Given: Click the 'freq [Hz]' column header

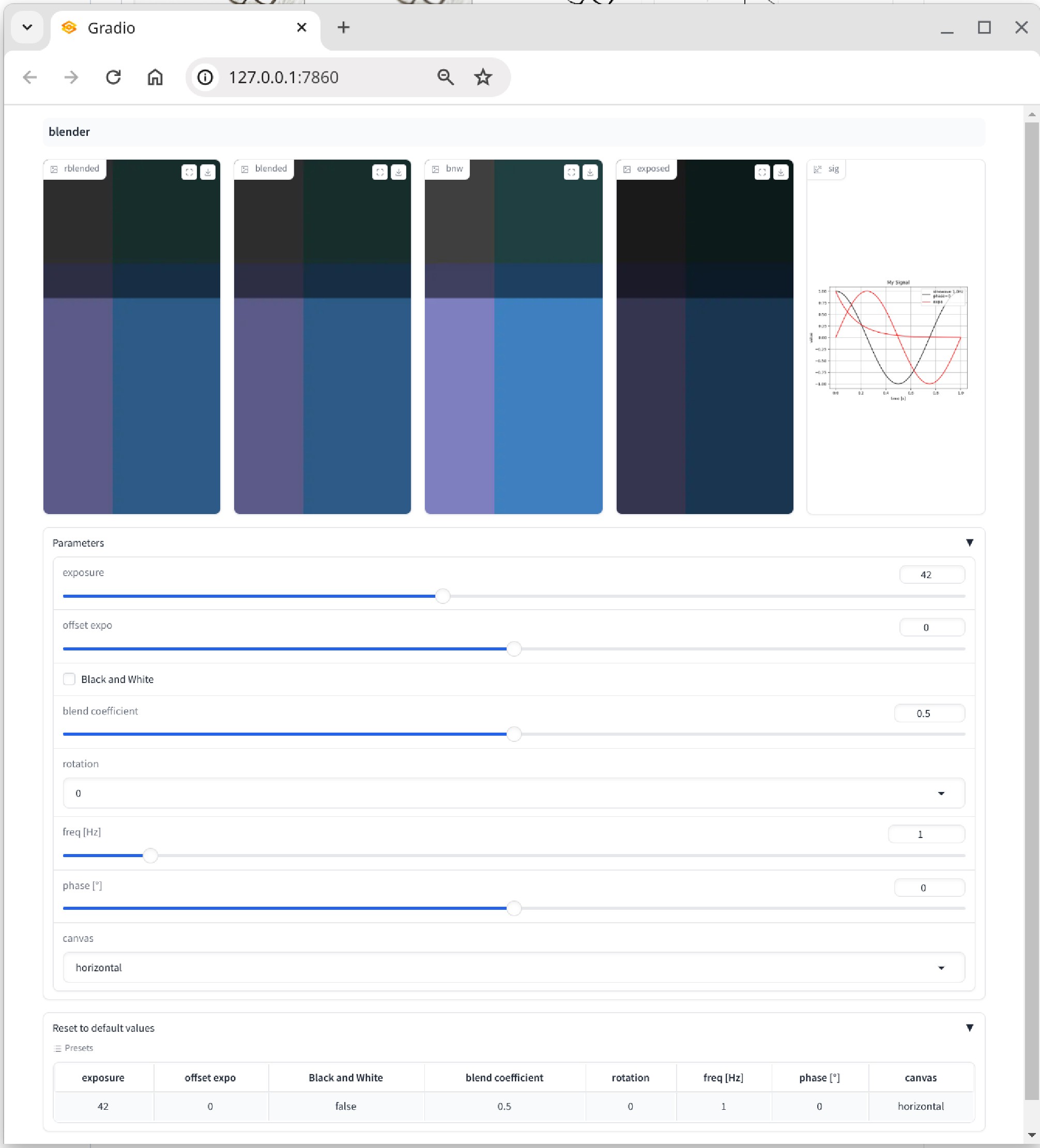Looking at the screenshot, I should (x=724, y=1077).
